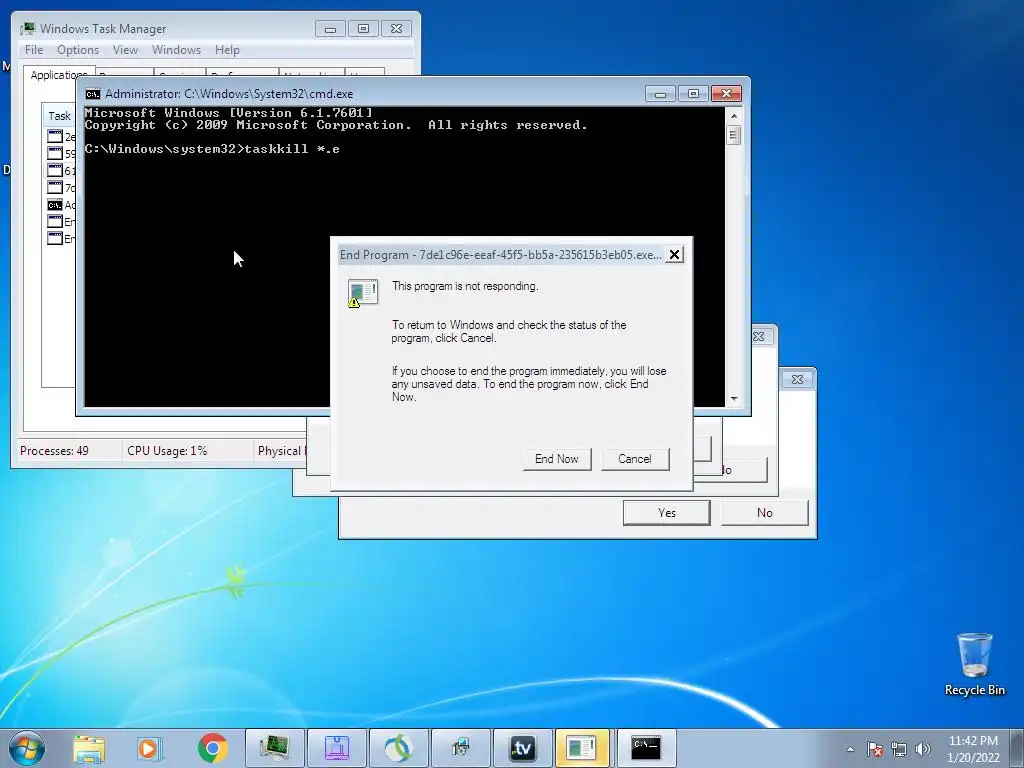This screenshot has height=768, width=1024.
Task: Switch to Task Manager taskbar button
Action: [275, 748]
